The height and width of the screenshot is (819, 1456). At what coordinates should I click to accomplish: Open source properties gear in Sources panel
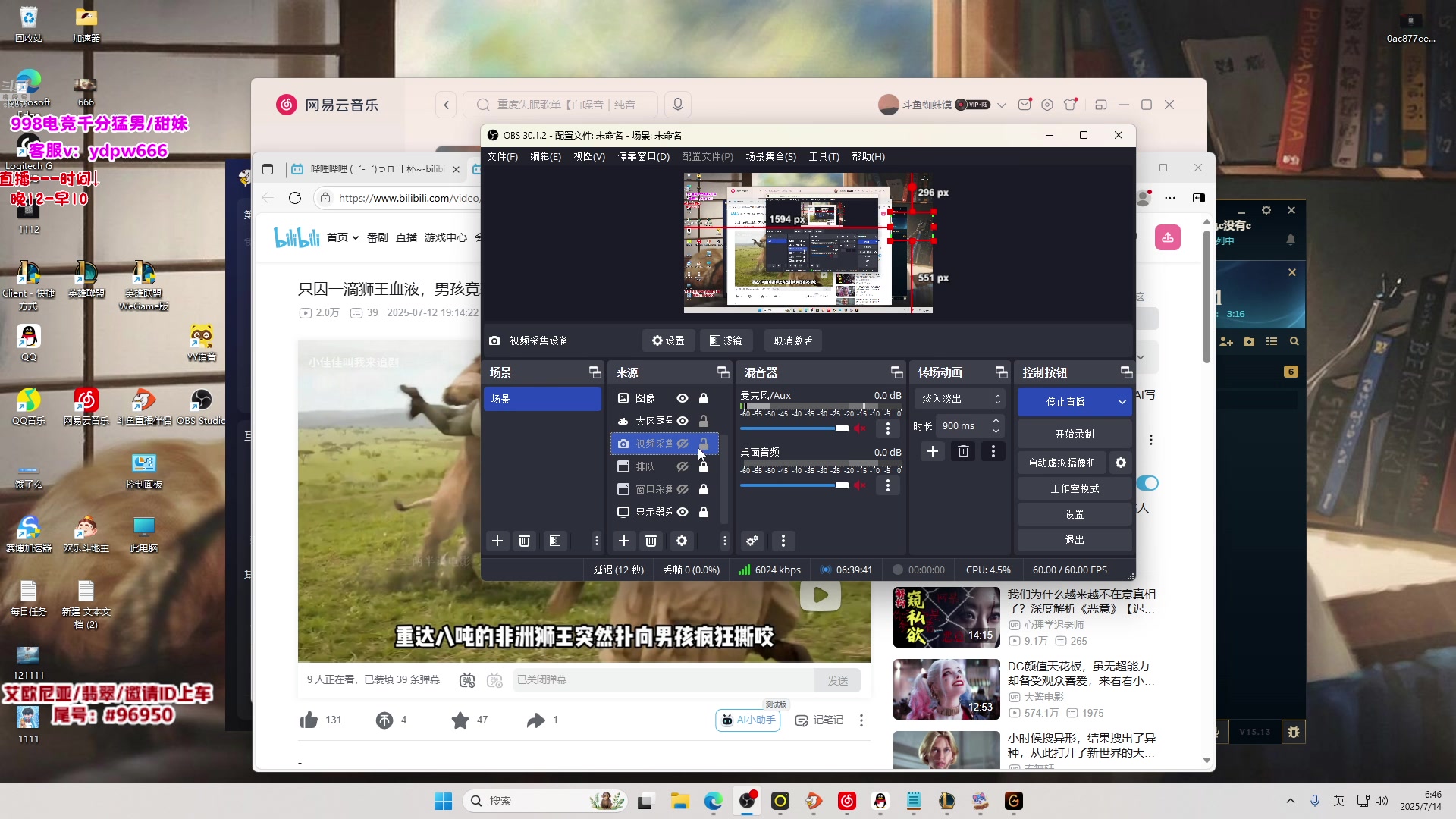pos(682,541)
